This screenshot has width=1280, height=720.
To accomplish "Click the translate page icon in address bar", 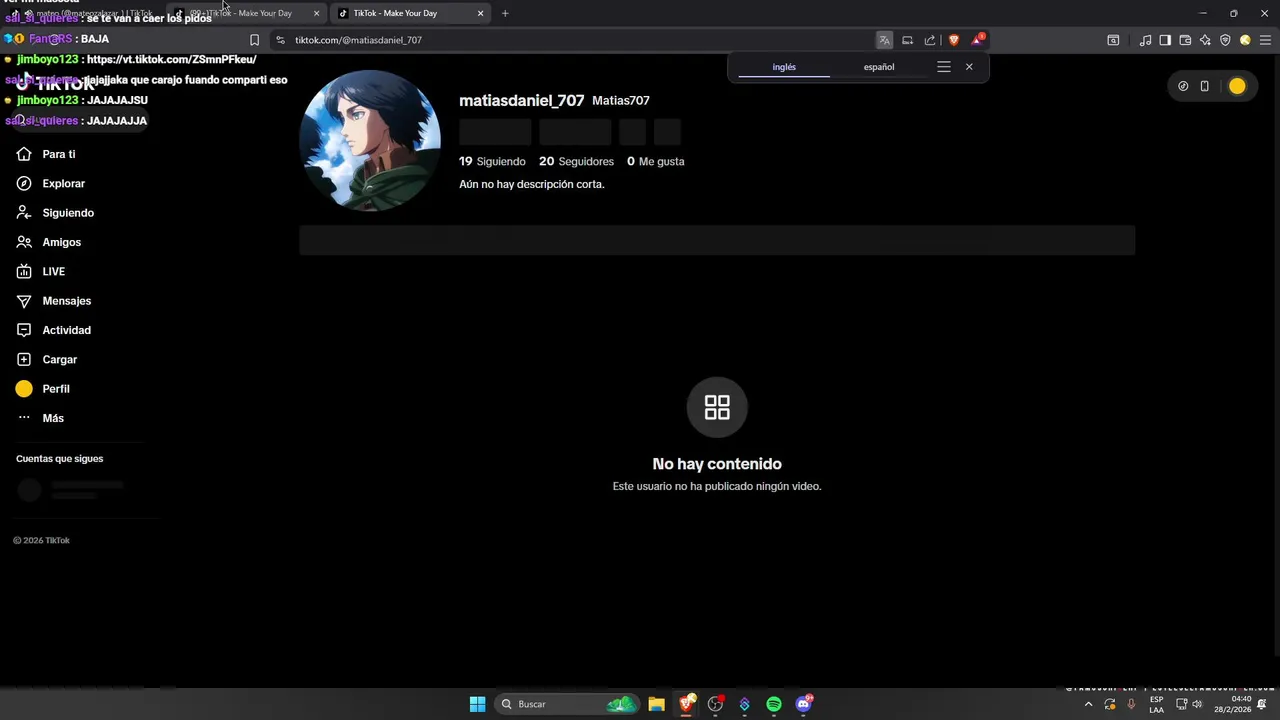I will pyautogui.click(x=884, y=40).
